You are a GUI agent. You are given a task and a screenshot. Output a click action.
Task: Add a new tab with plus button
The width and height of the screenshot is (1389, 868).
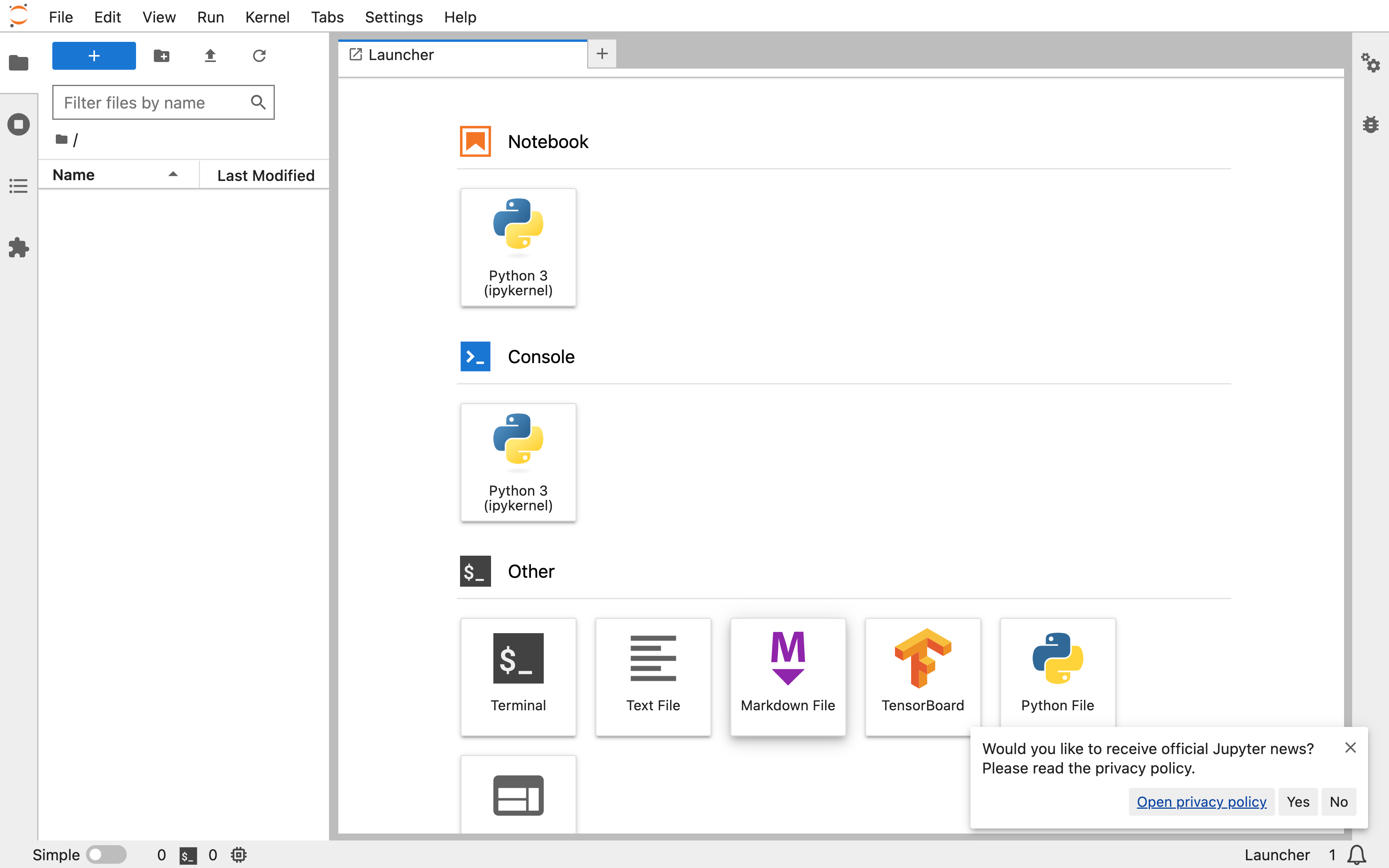tap(602, 54)
